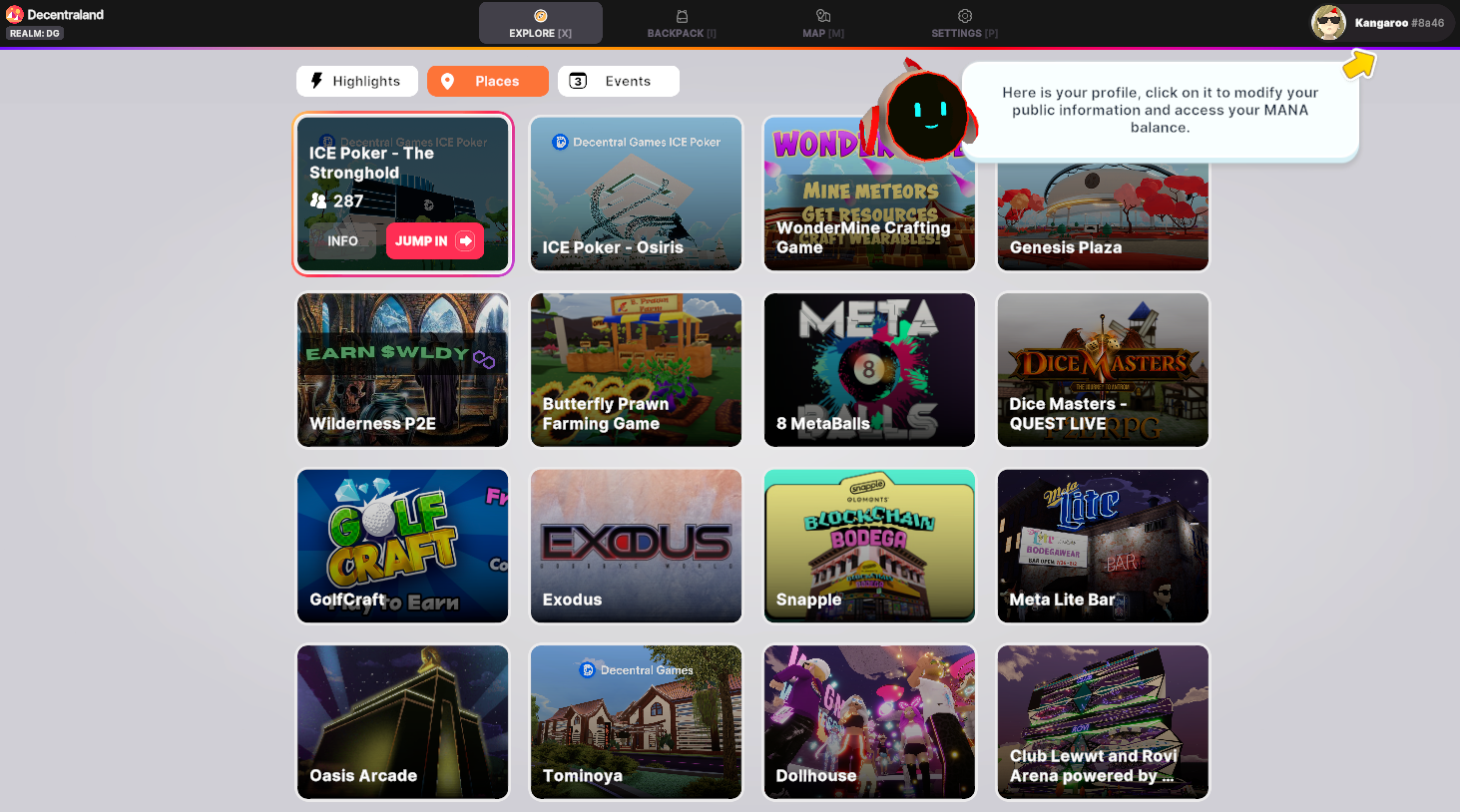
Task: Click the Map icon in top bar
Action: click(x=823, y=16)
